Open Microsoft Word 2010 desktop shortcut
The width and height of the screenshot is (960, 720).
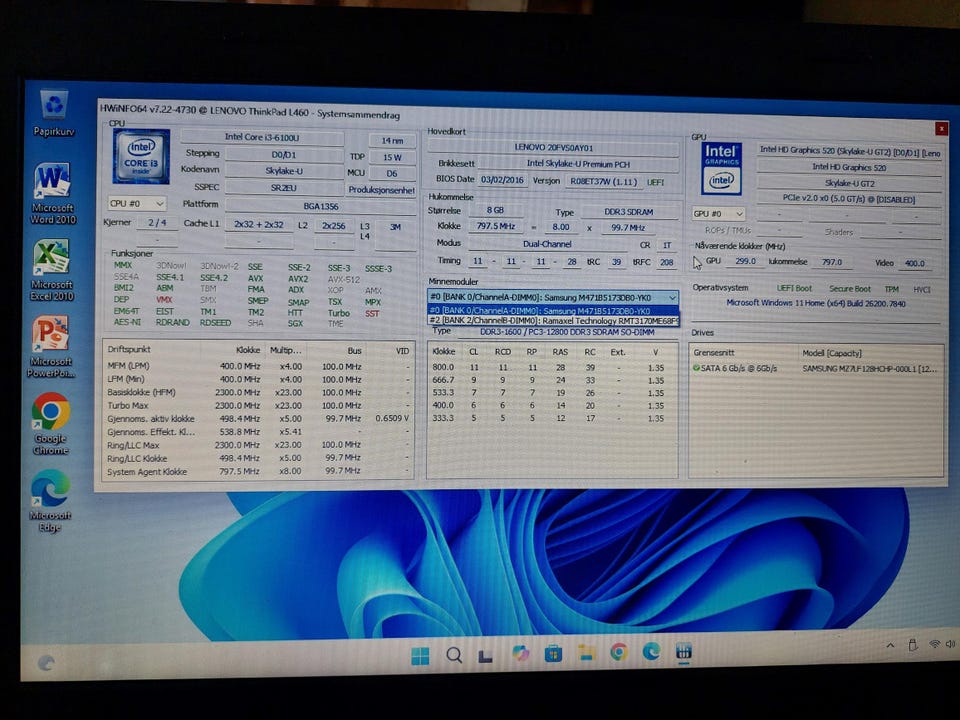tap(53, 193)
